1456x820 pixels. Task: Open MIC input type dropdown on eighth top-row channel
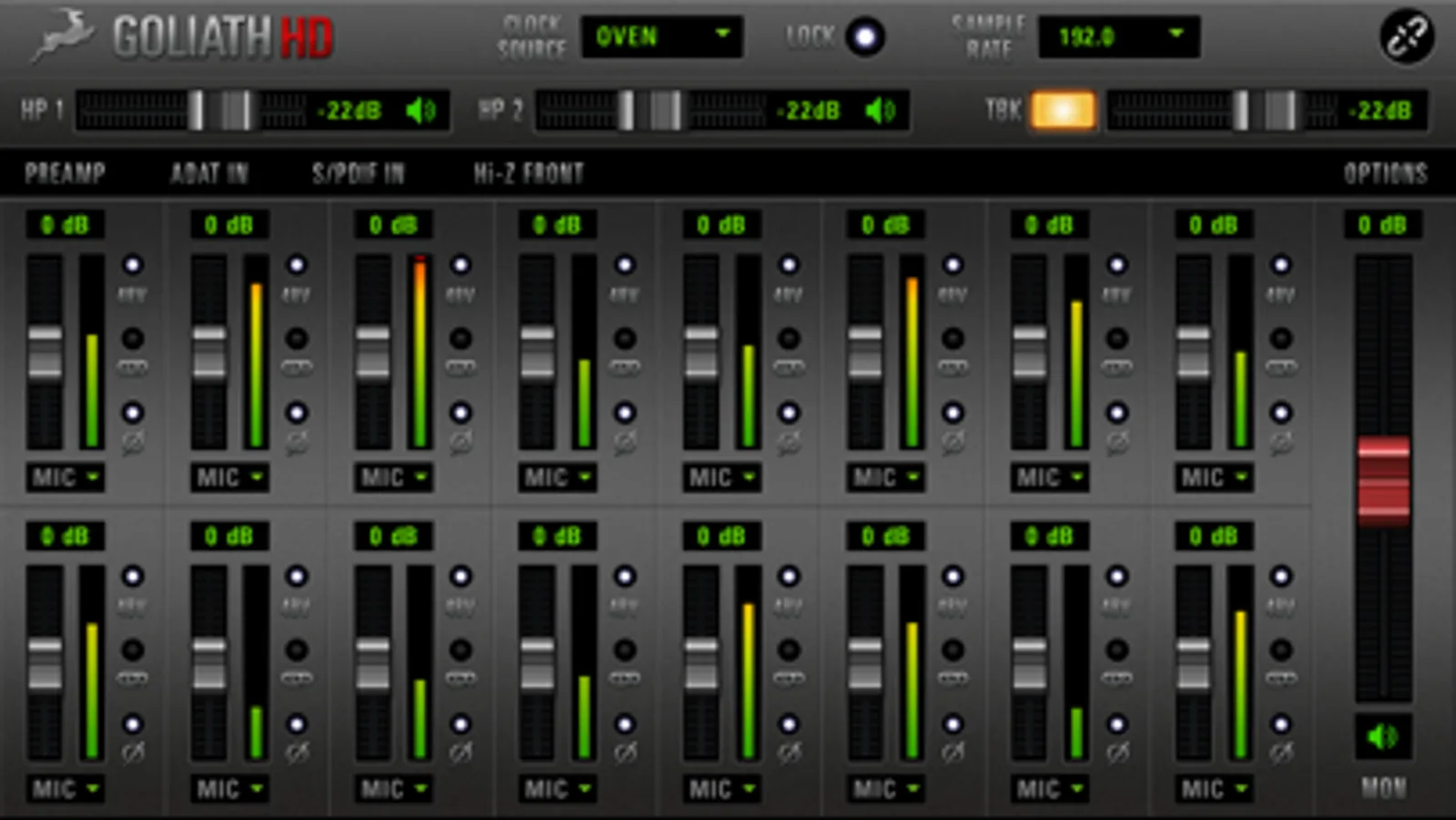(x=1214, y=477)
